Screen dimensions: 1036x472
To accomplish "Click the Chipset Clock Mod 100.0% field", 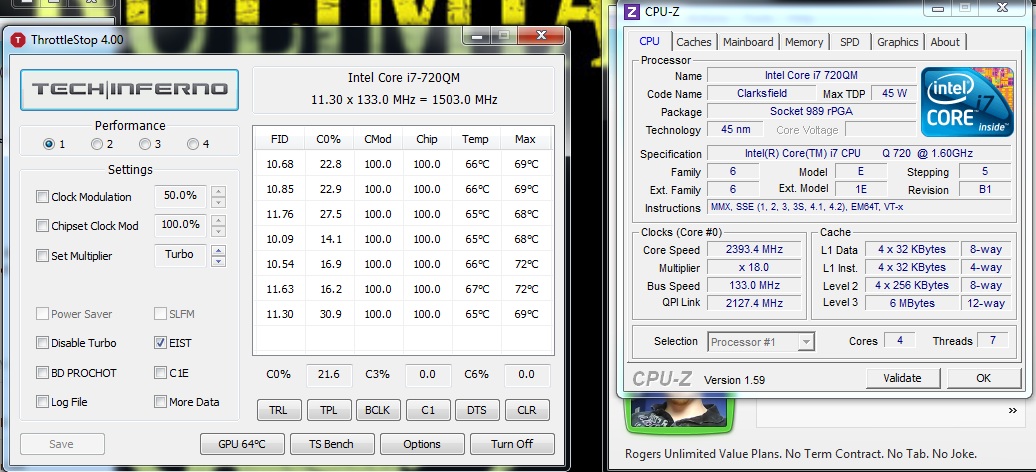I will point(180,226).
